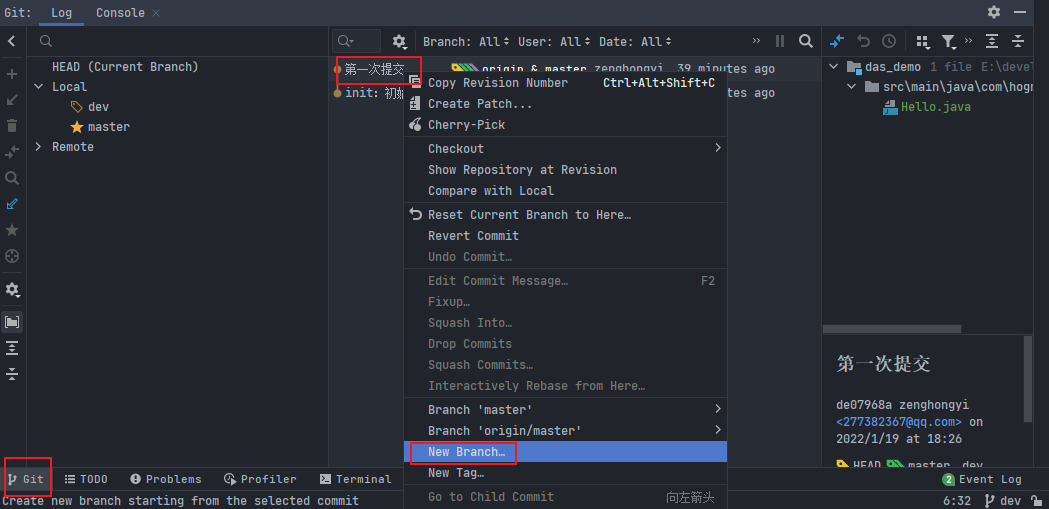Viewport: 1049px width, 509px height.
Task: Click the Hide Git Branches arrow icon
Action: pos(12,41)
